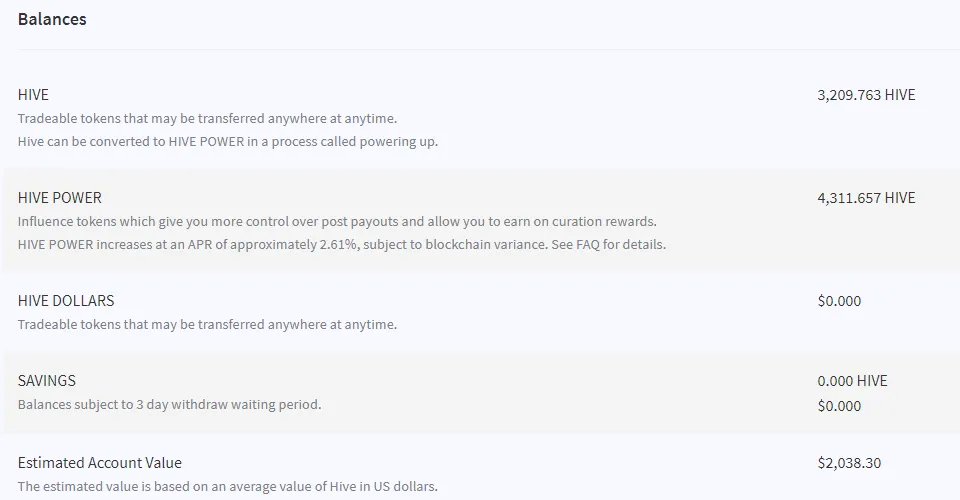Select the HIVE POWER label
This screenshot has height=500, width=960.
coord(59,198)
